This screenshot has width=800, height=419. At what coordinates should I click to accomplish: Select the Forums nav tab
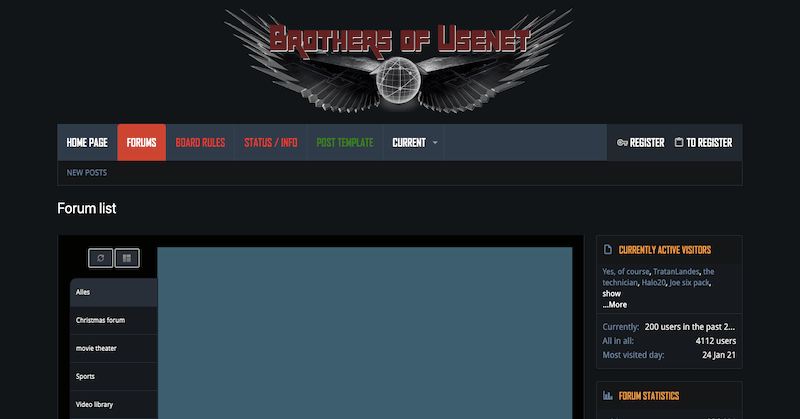tap(141, 142)
